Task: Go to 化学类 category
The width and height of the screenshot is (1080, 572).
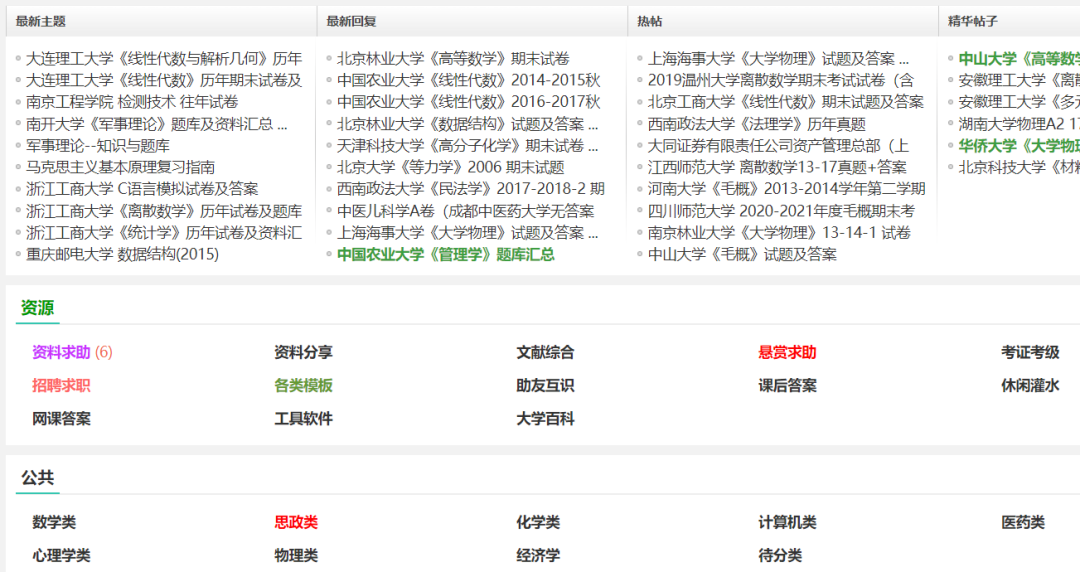Action: 538,522
